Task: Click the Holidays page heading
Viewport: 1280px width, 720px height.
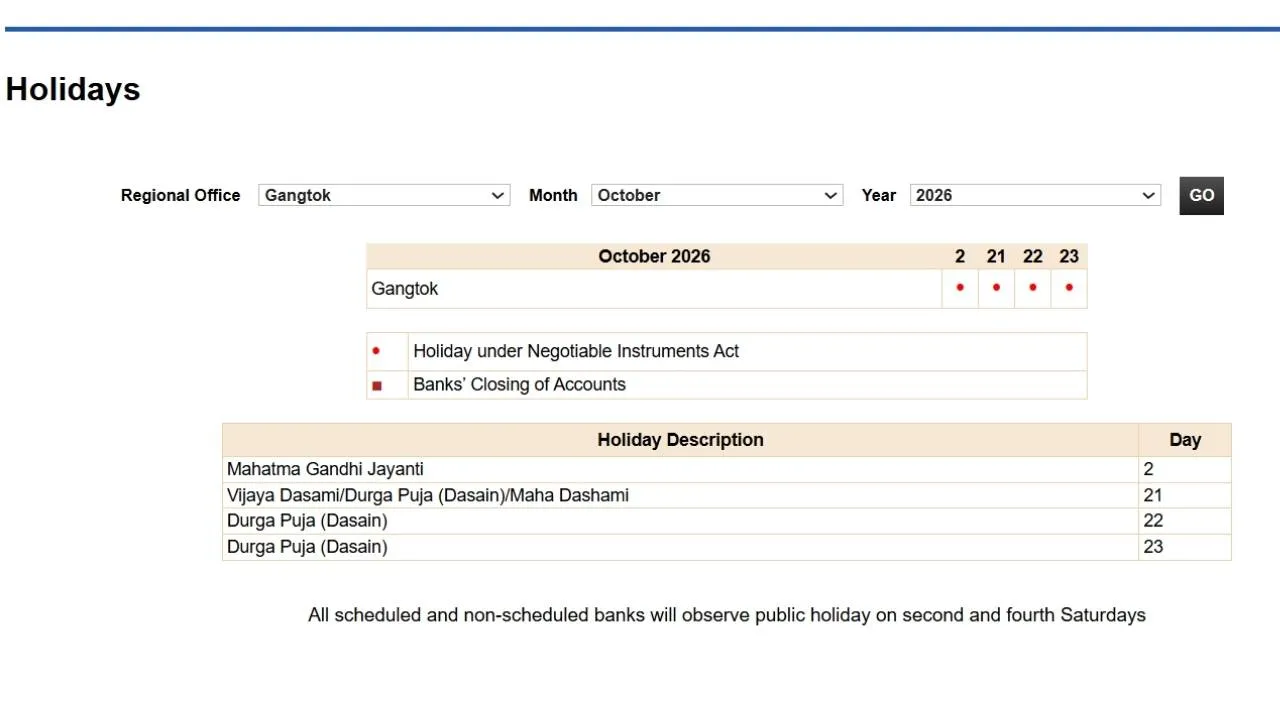Action: tap(73, 90)
